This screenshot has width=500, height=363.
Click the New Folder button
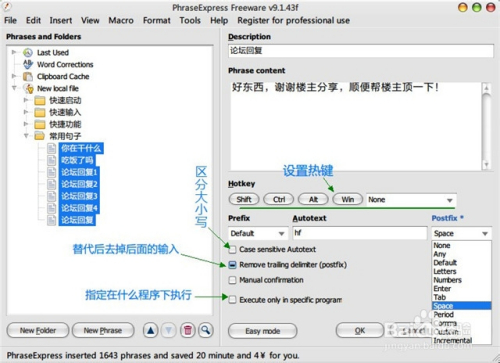38,330
